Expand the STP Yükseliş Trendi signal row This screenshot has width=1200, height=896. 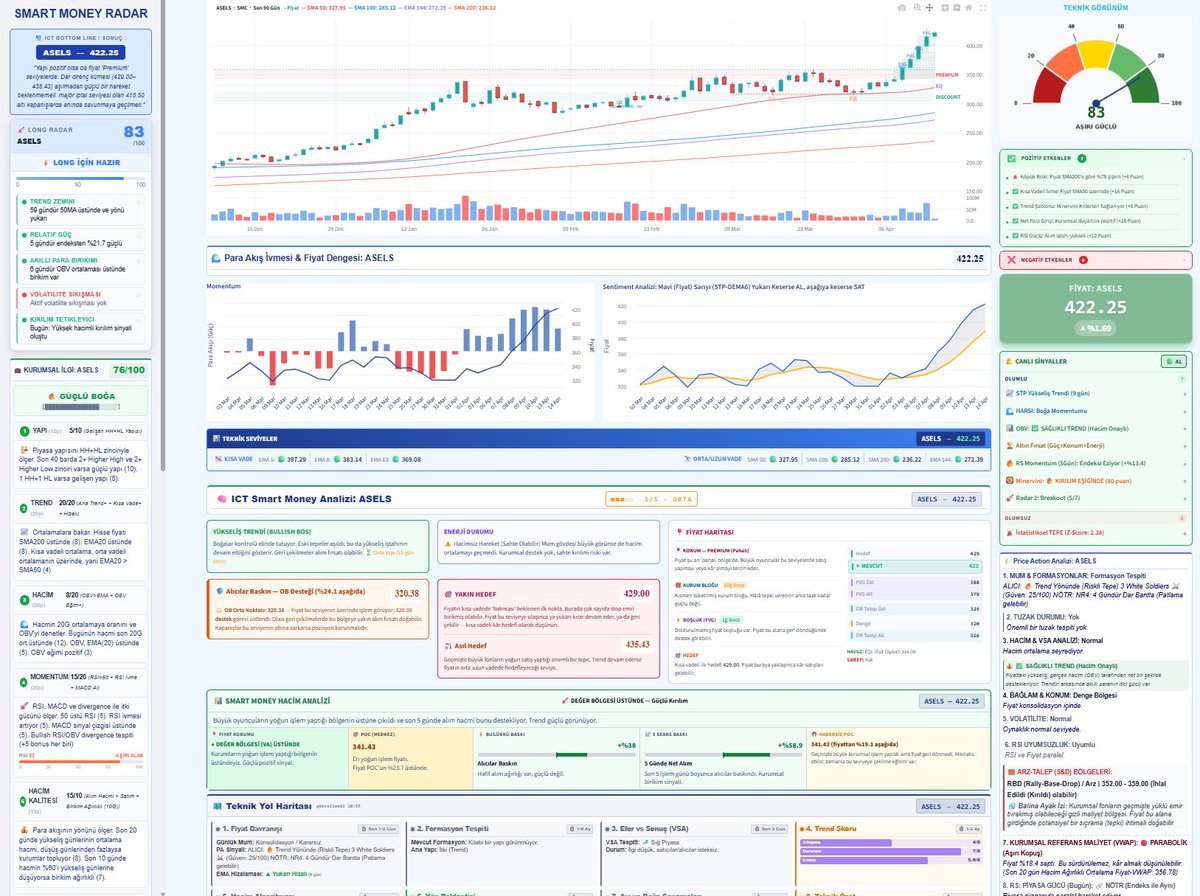click(x=1184, y=394)
